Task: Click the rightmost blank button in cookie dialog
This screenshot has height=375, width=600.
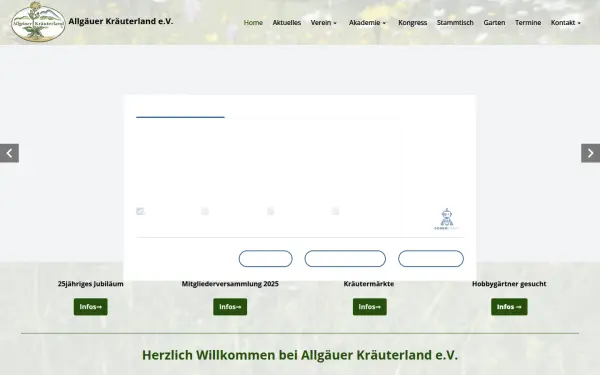Action: pyautogui.click(x=431, y=259)
